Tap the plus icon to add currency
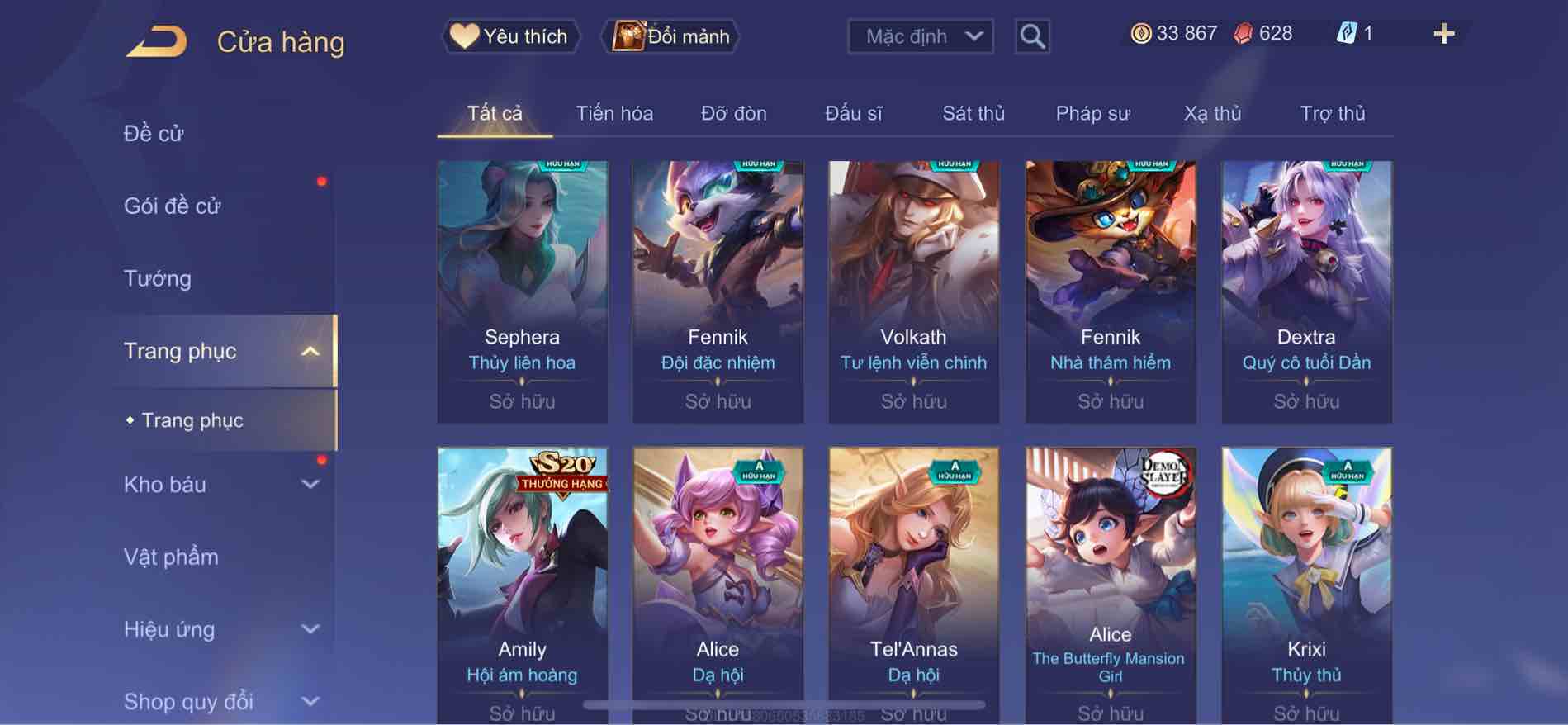 pos(1443,34)
